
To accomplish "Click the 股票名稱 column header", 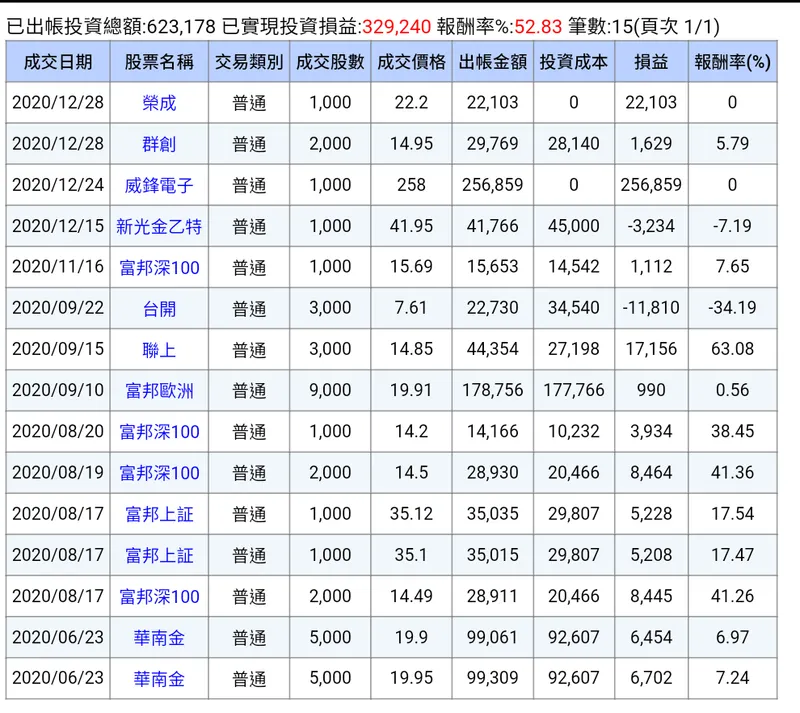I will point(159,62).
